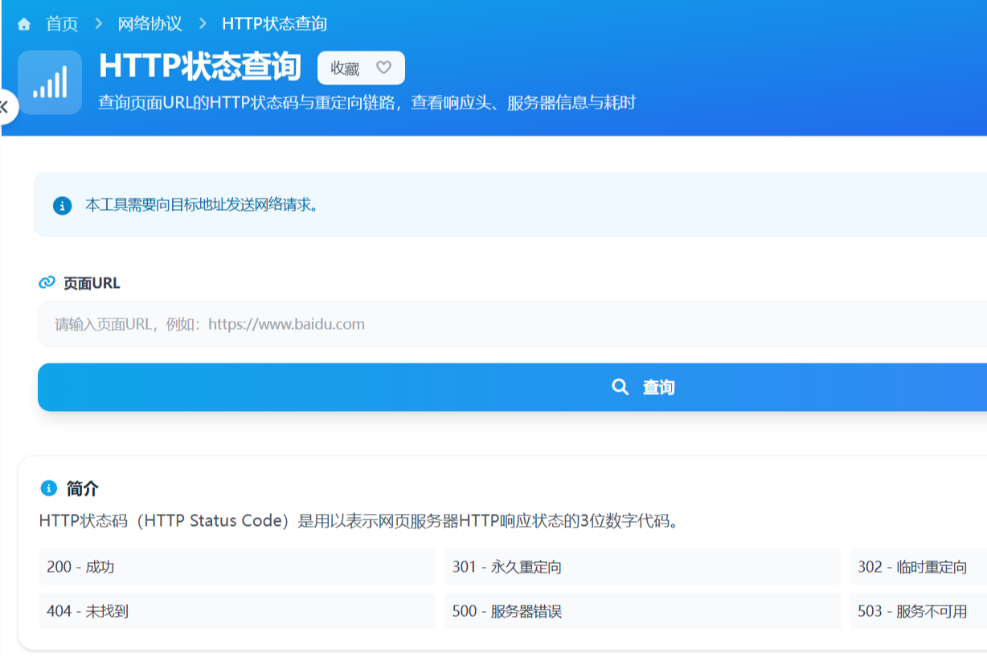
Task: Open the 网络协议 breadcrumb category
Action: tap(150, 24)
